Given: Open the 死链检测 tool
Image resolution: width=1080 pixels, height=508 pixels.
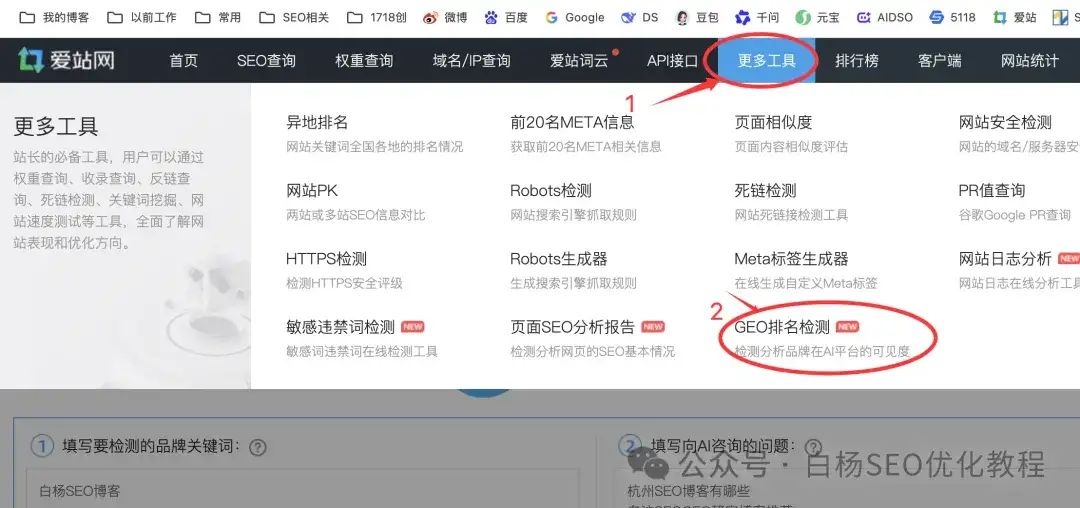Looking at the screenshot, I should [x=765, y=191].
